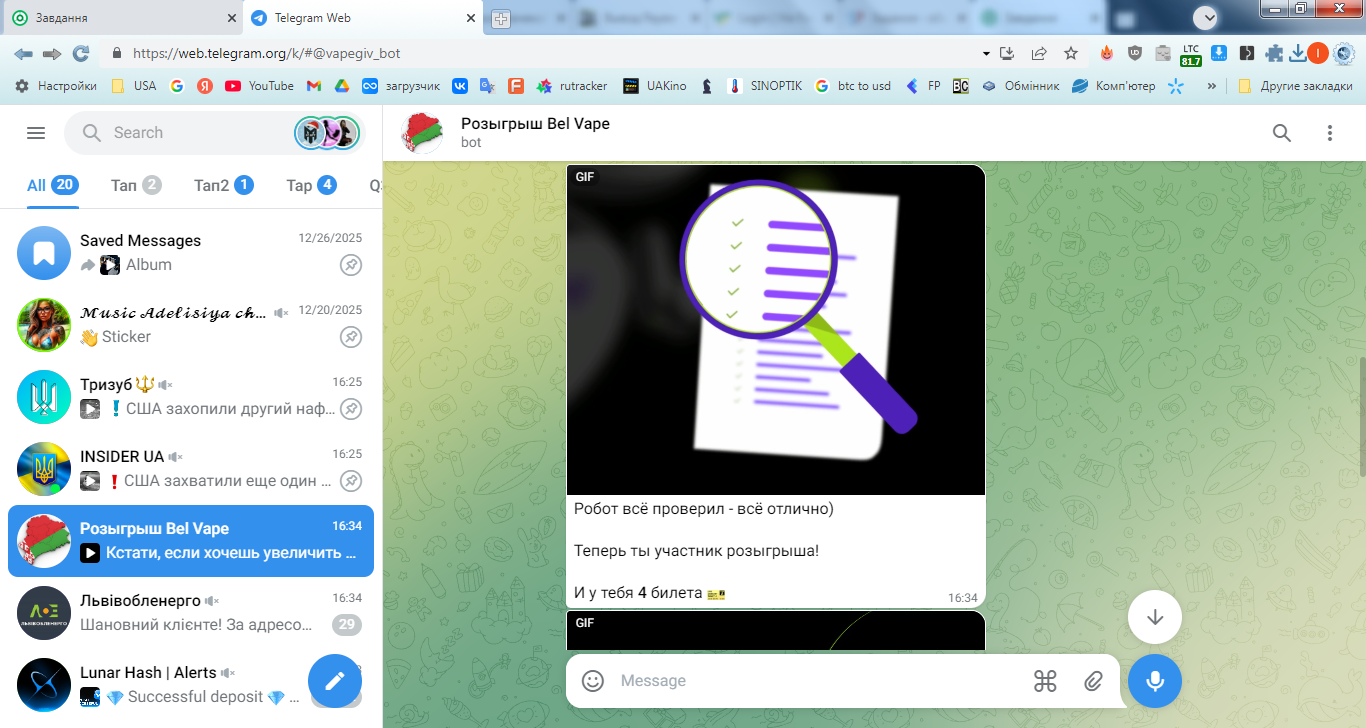Open the Львівобленерго chat
Image resolution: width=1366 pixels, height=728 pixels.
coord(190,613)
